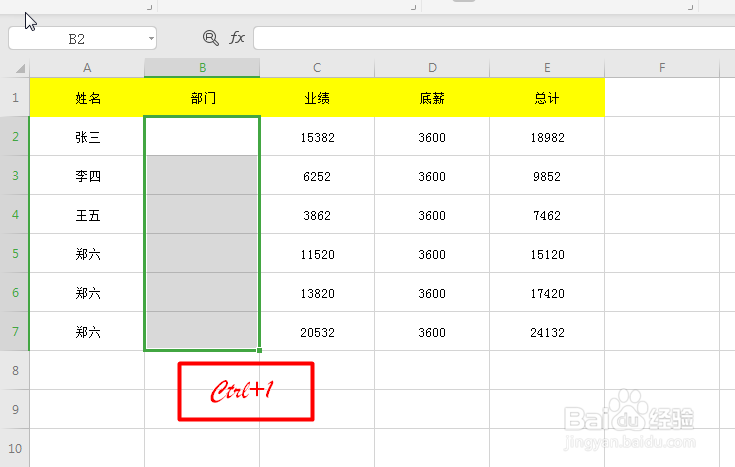Select row 10 header
The height and width of the screenshot is (467, 735).
tap(15, 448)
